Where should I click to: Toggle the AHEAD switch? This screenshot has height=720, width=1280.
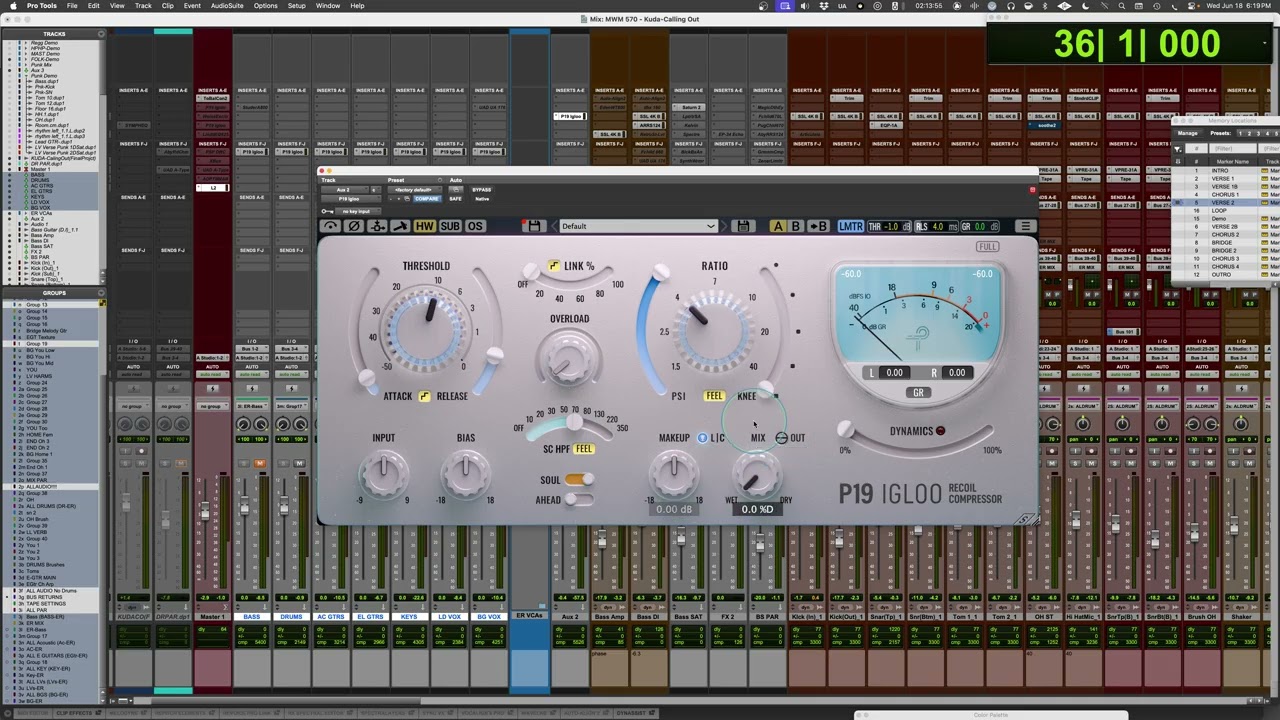point(578,500)
